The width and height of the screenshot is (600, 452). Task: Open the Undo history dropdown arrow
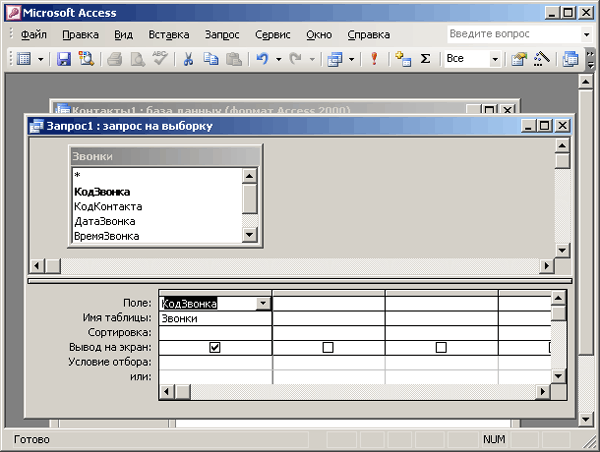pos(279,59)
